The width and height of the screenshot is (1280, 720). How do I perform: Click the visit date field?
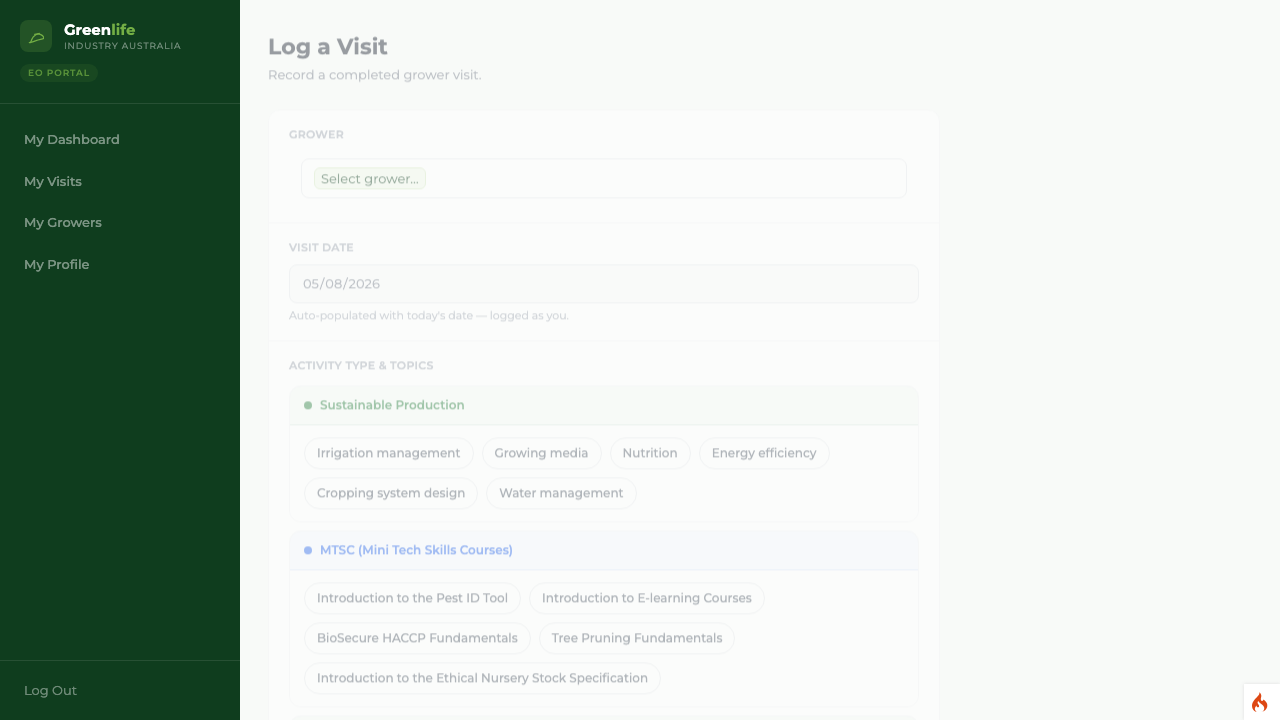point(604,284)
